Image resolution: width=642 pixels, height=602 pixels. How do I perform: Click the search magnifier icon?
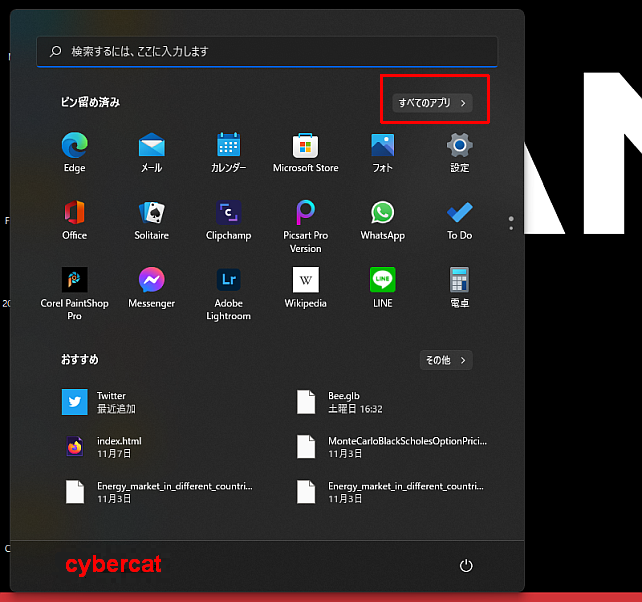pos(56,51)
